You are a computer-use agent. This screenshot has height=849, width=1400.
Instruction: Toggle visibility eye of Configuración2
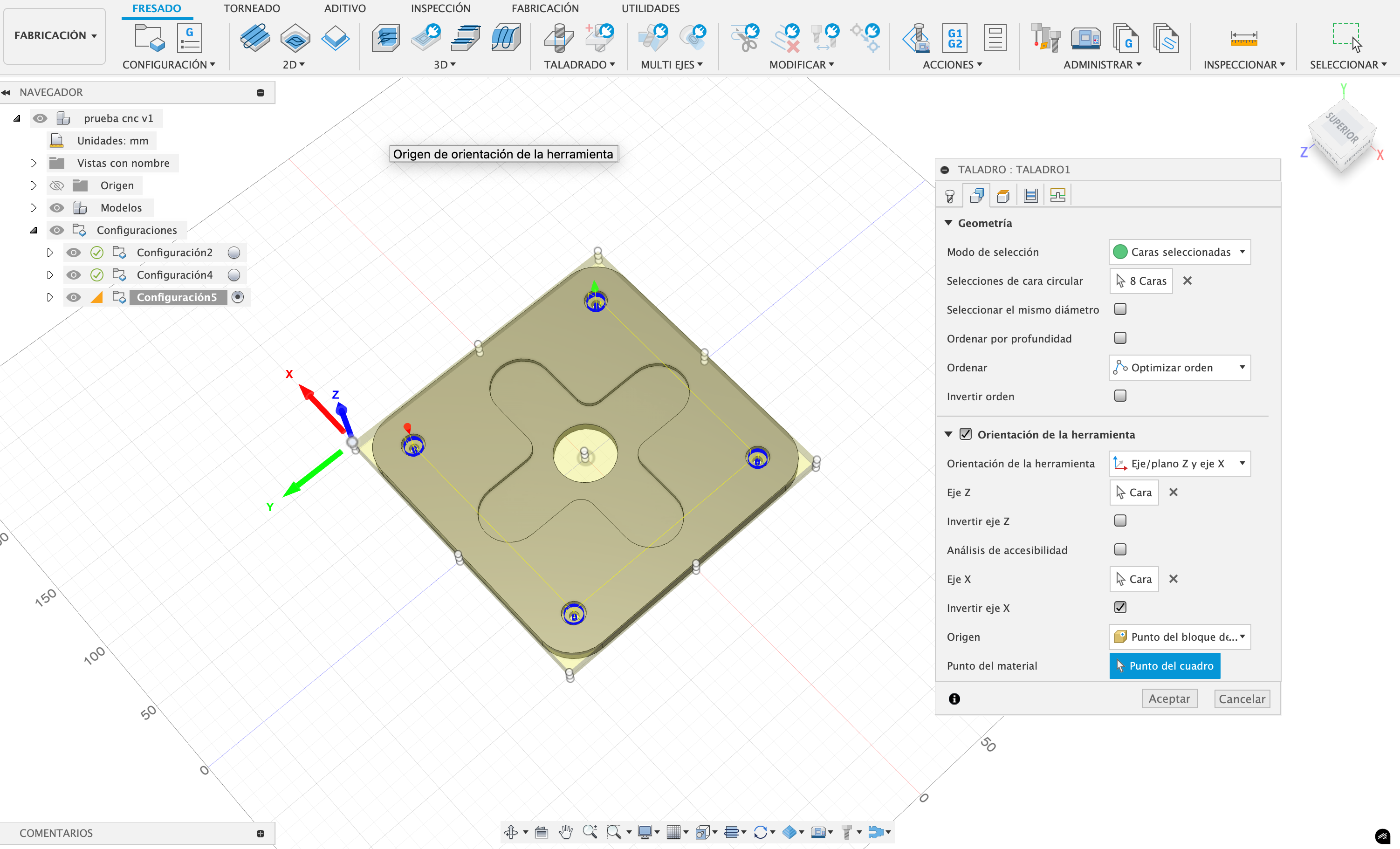click(73, 252)
